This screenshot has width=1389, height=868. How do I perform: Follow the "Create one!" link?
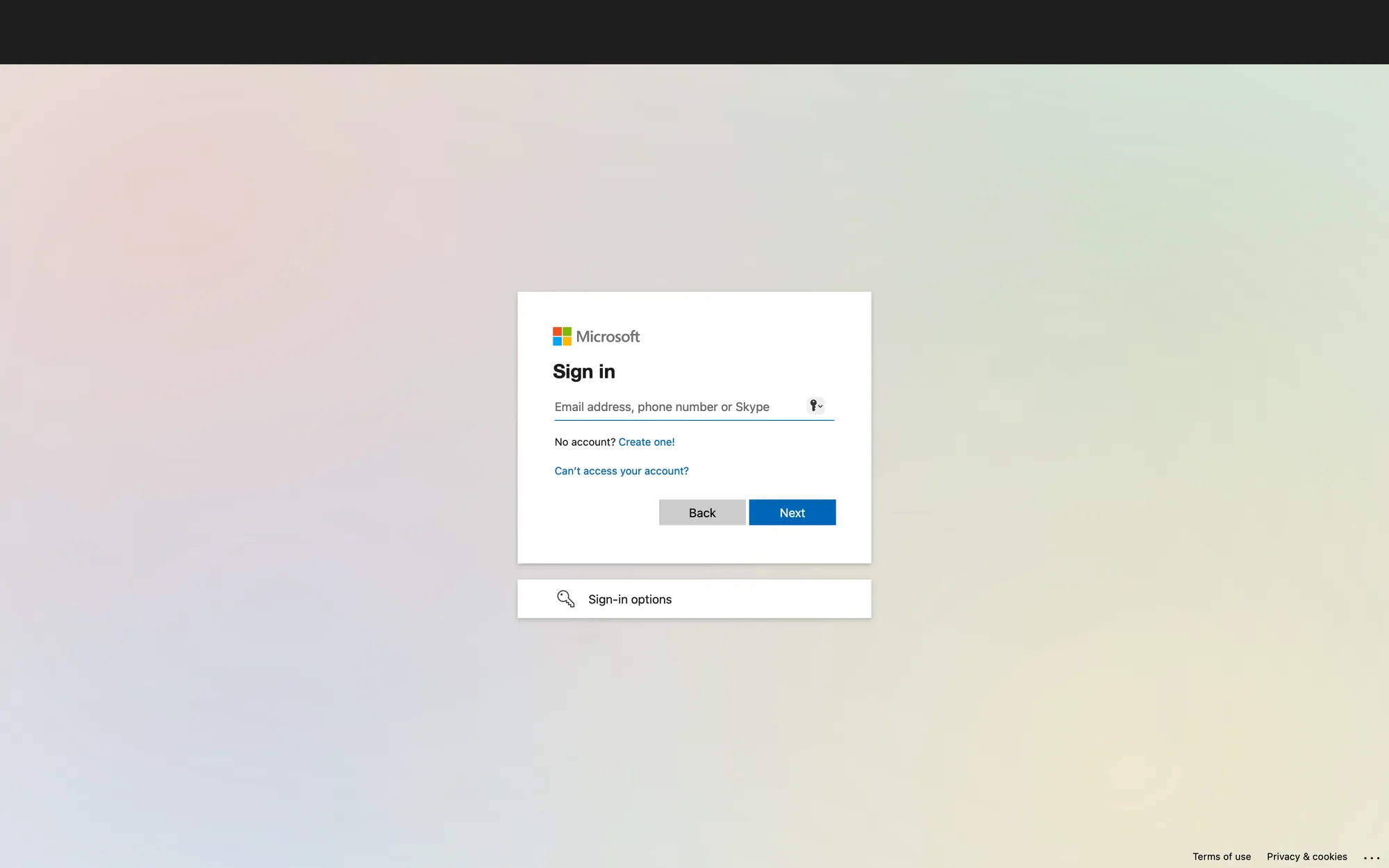[646, 442]
